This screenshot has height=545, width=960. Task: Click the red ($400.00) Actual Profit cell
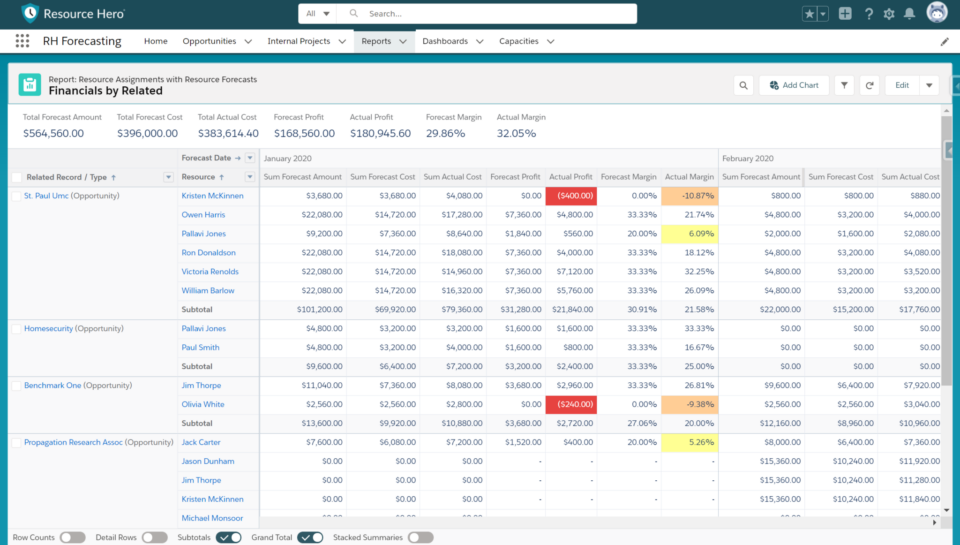[x=571, y=196]
